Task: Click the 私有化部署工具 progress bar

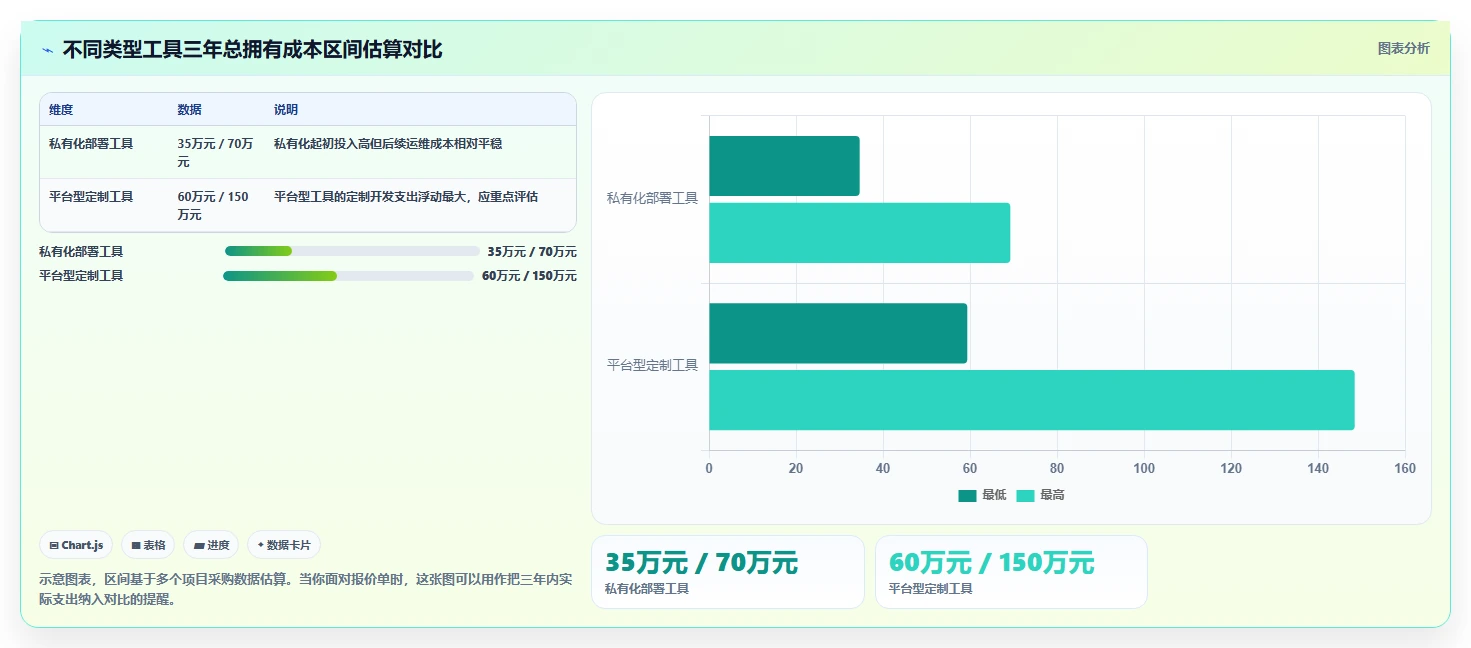Action: pyautogui.click(x=352, y=251)
